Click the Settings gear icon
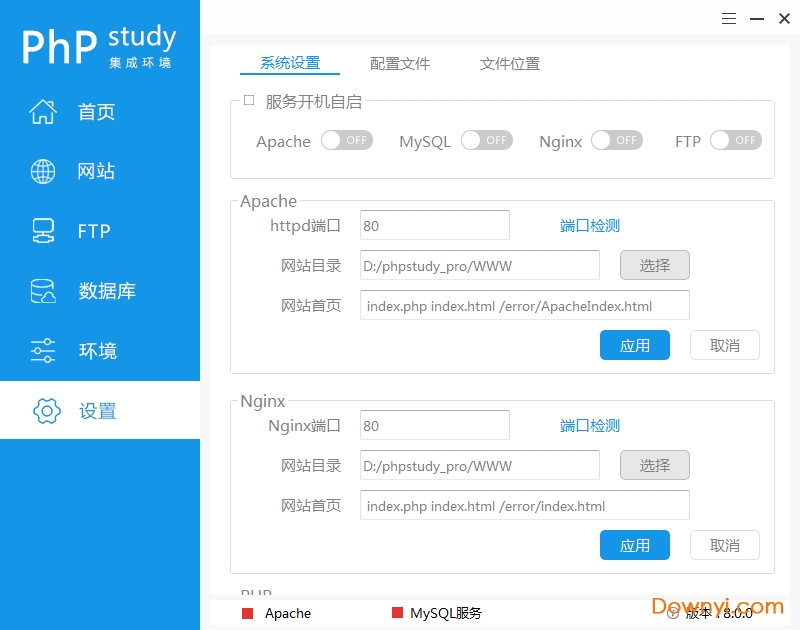Viewport: 800px width, 630px height. (46, 411)
